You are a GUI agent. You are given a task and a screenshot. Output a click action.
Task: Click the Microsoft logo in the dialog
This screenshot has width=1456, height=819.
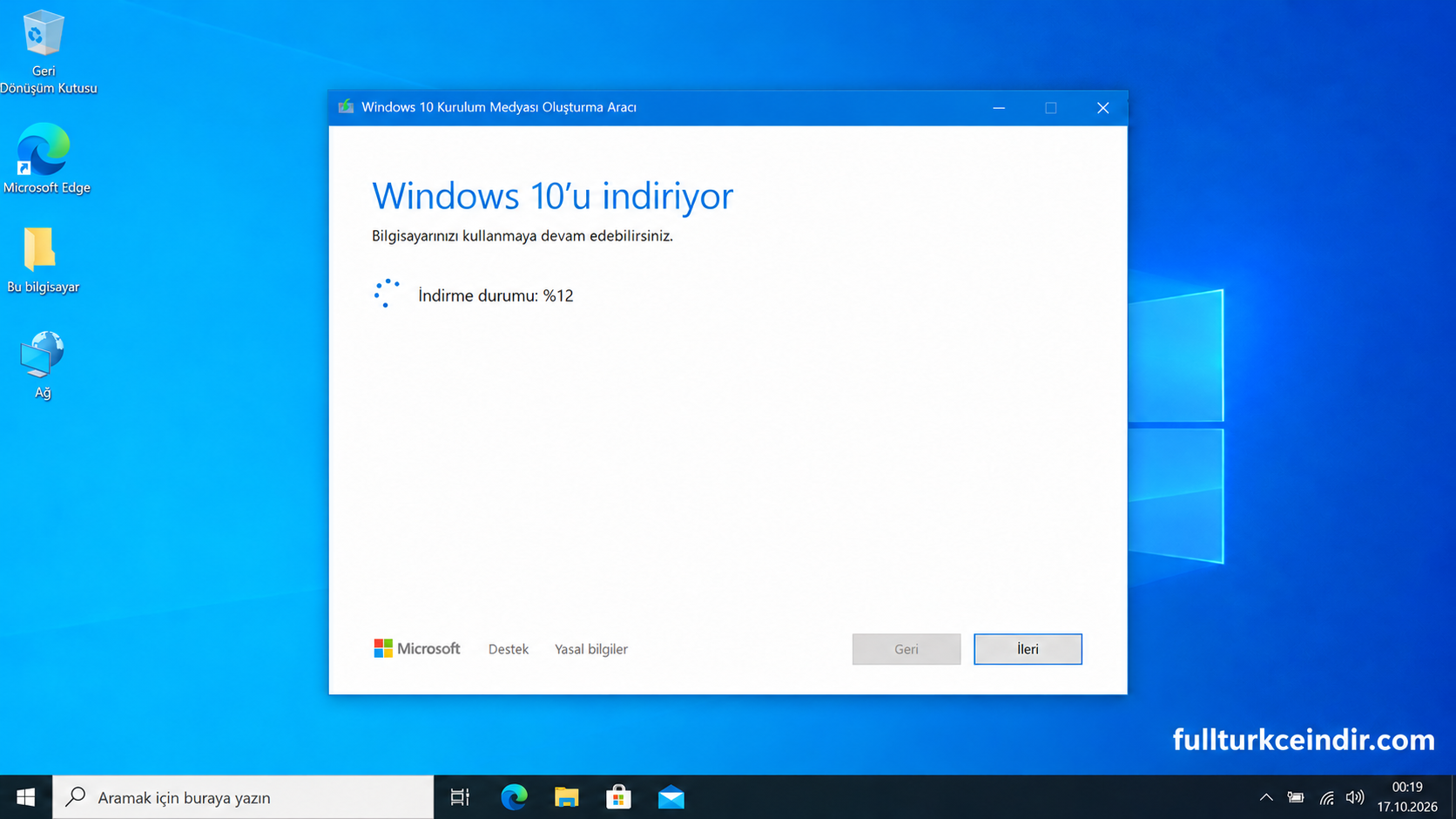click(417, 648)
